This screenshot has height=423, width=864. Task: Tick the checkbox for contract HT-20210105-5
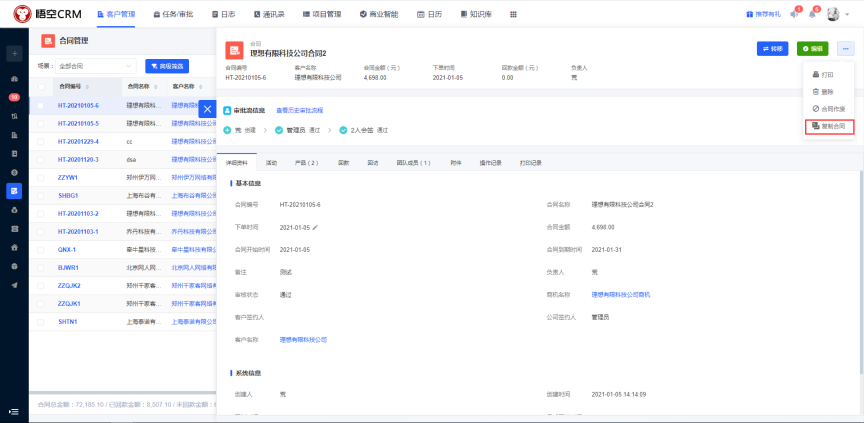point(41,123)
